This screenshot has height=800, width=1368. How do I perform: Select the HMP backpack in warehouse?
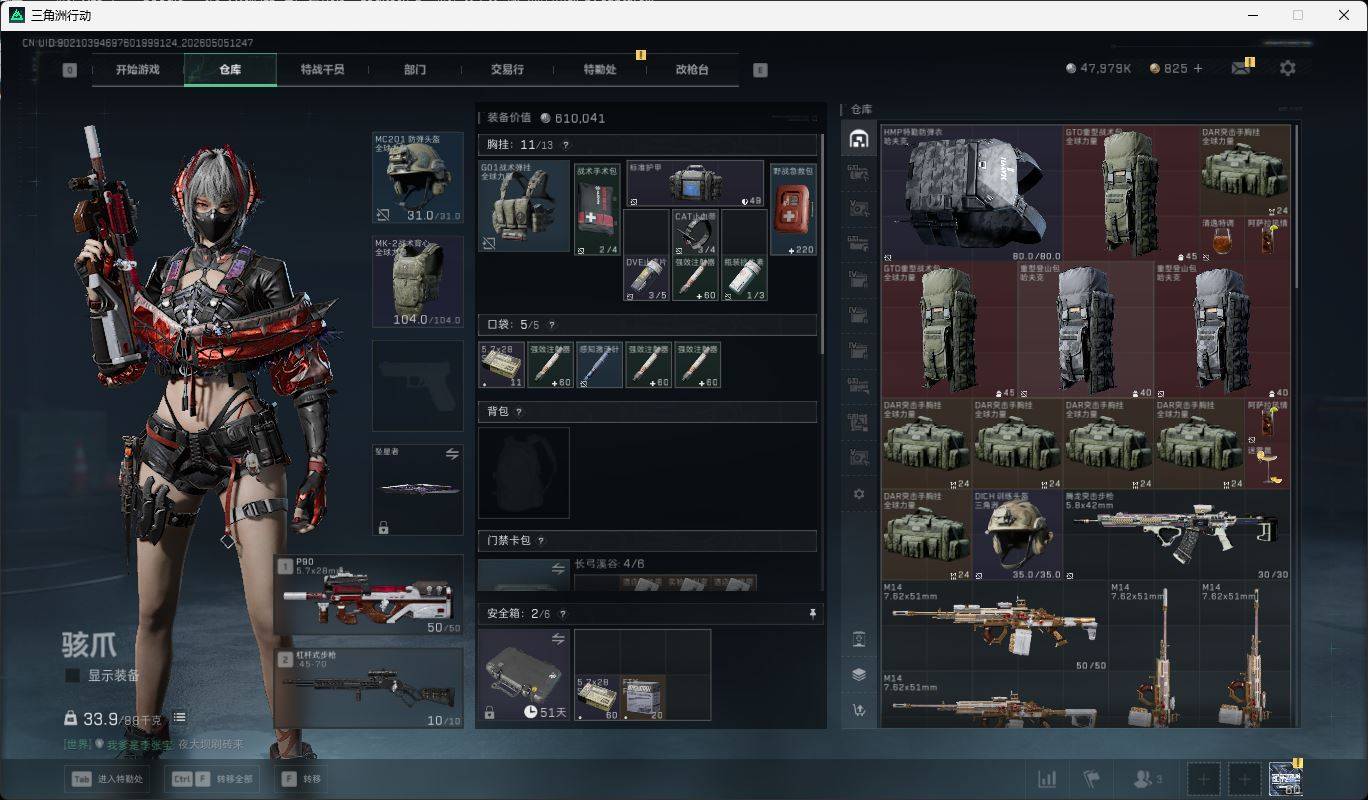tap(972, 193)
